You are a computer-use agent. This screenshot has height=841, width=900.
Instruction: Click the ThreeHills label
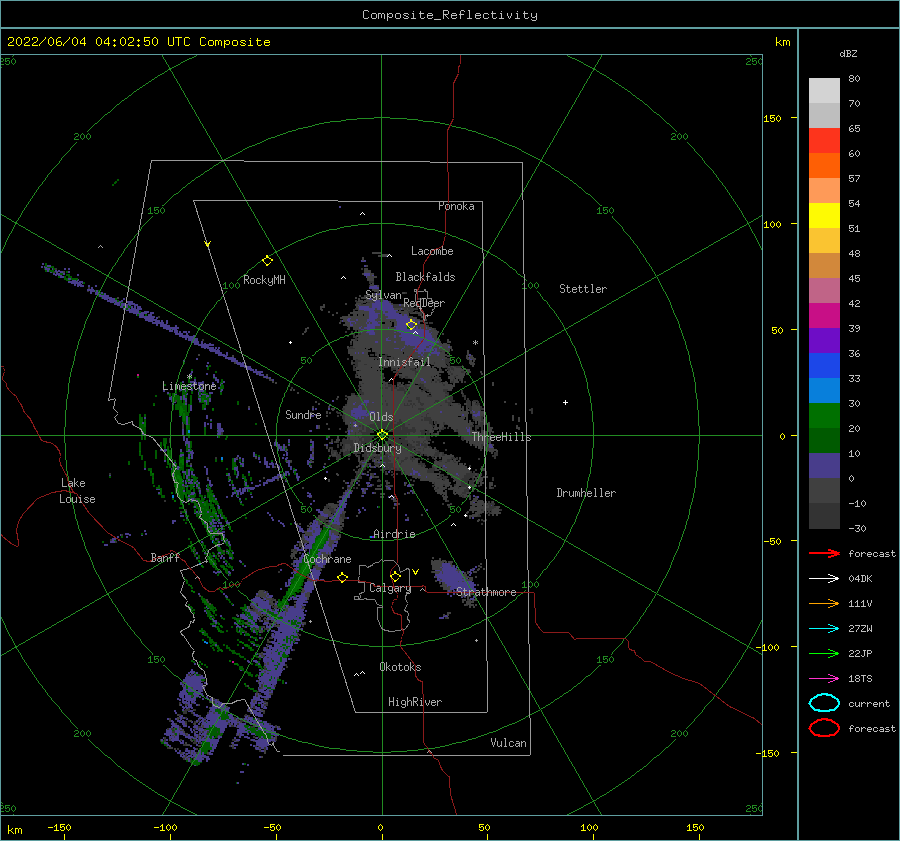pos(502,437)
